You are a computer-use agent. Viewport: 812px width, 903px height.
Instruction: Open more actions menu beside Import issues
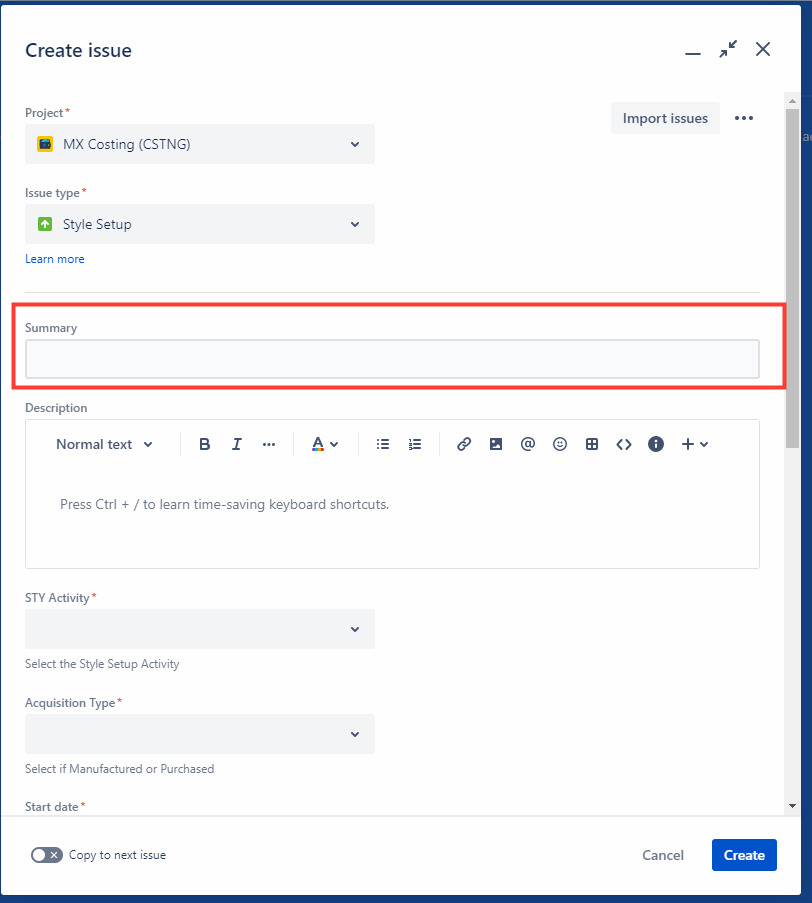tap(743, 118)
